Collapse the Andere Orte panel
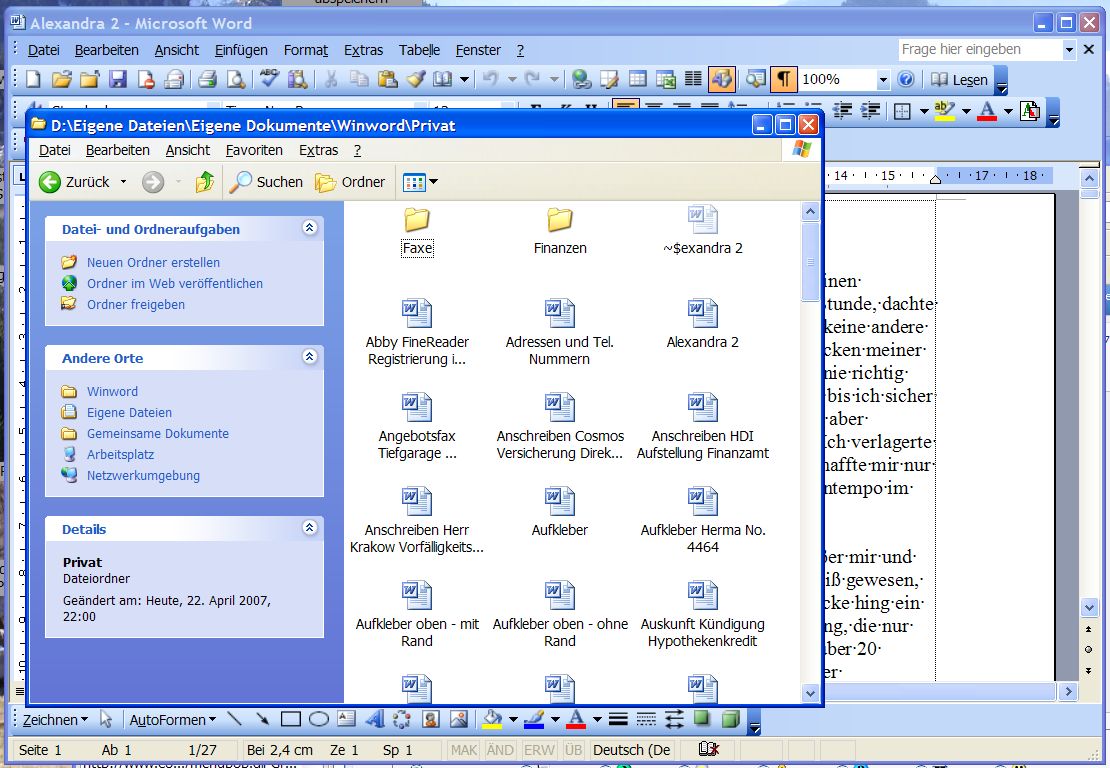 [309, 356]
